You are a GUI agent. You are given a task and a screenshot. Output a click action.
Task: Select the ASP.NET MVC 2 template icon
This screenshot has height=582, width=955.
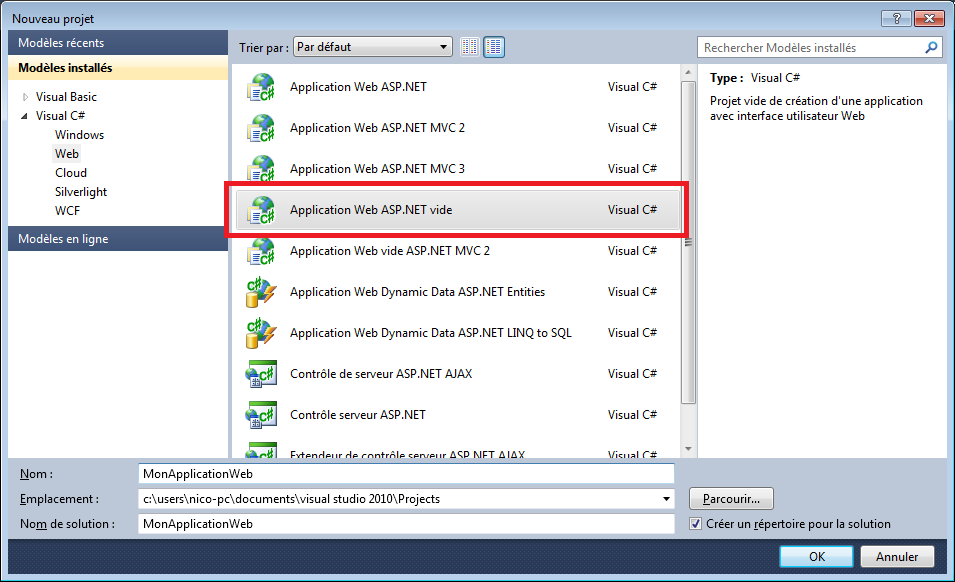click(x=260, y=128)
